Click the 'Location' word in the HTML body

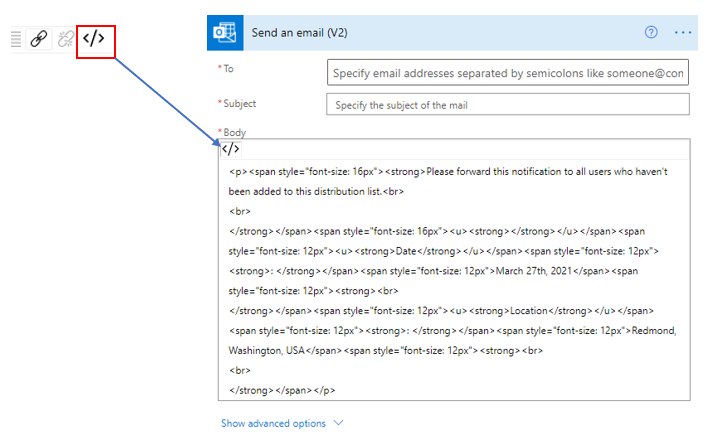529,311
